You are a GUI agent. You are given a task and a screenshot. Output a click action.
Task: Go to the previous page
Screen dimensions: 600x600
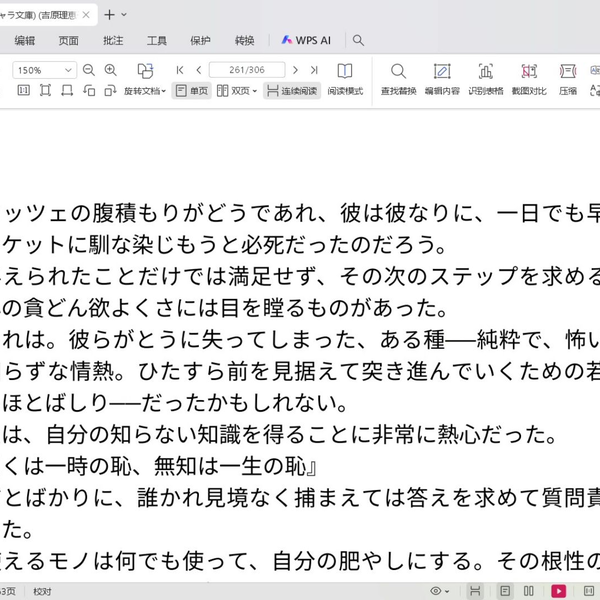coord(199,70)
